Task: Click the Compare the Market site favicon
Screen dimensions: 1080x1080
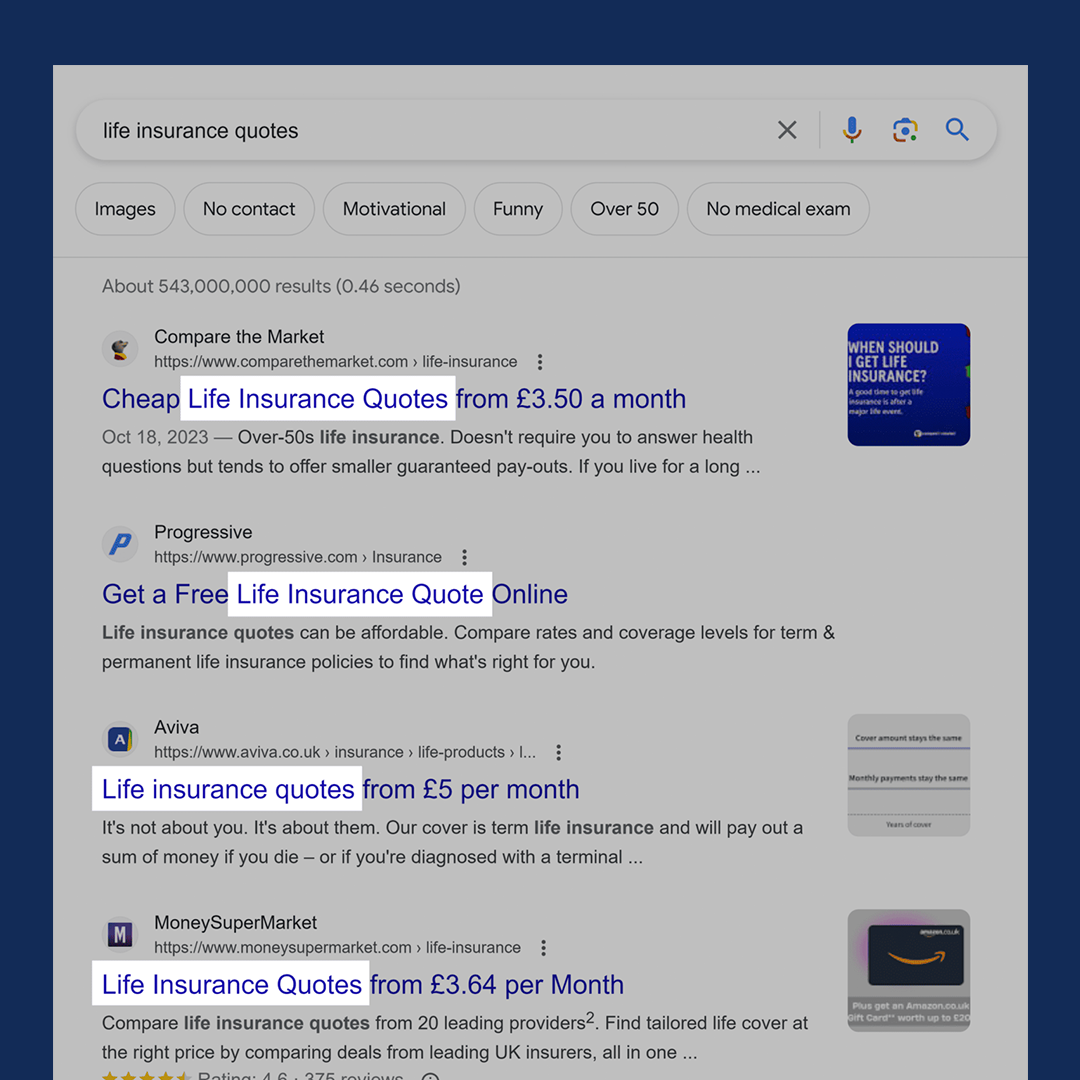Action: coord(120,348)
